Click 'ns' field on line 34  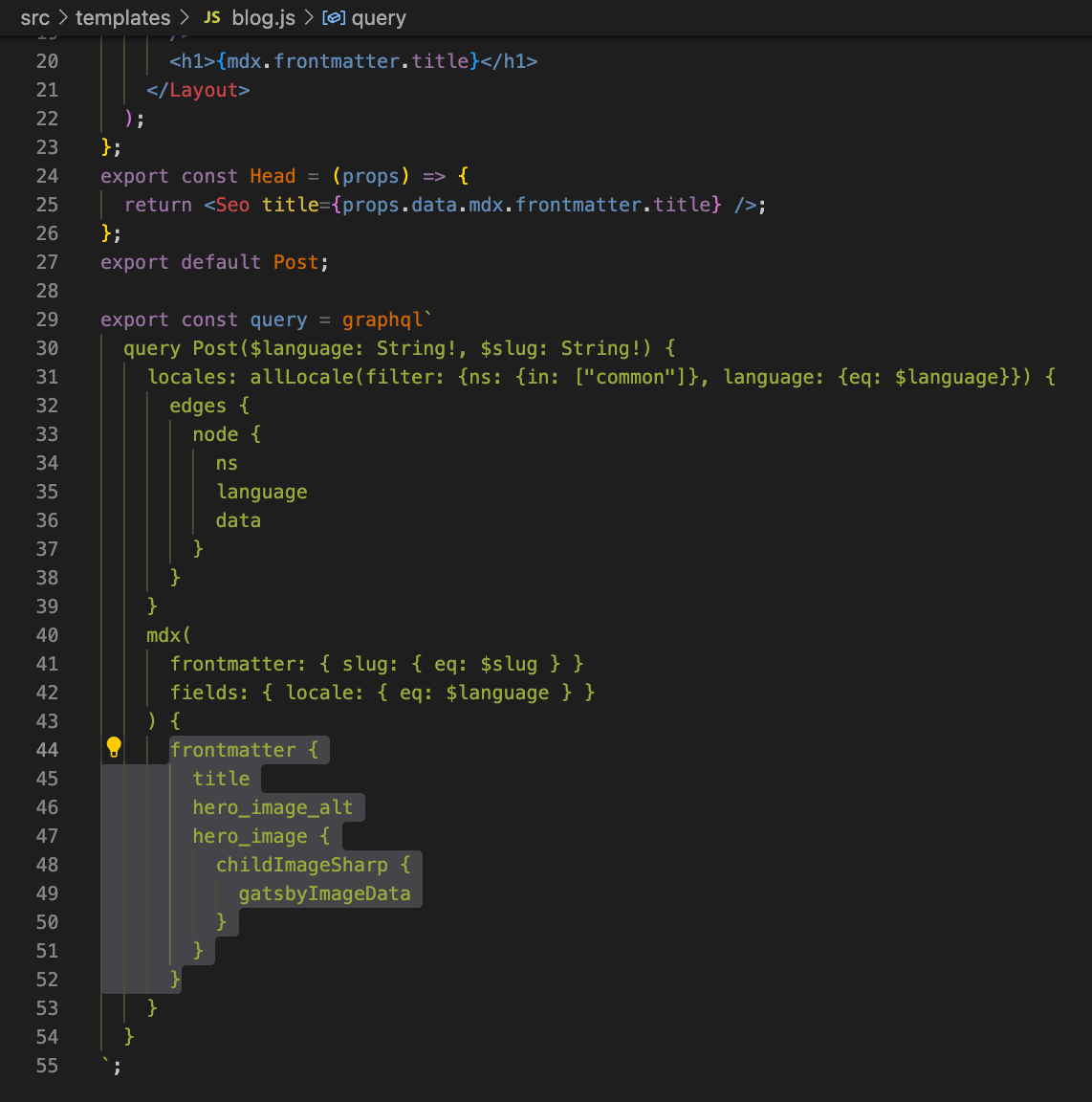[x=227, y=463]
